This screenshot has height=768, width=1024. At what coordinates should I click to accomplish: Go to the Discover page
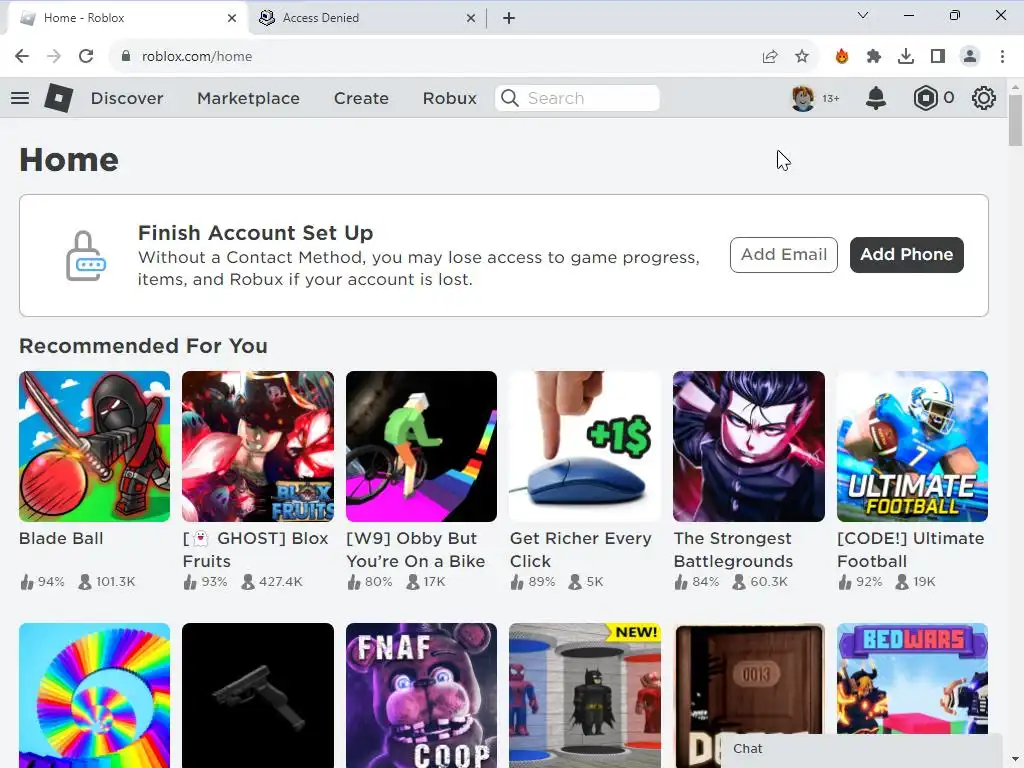[x=127, y=98]
